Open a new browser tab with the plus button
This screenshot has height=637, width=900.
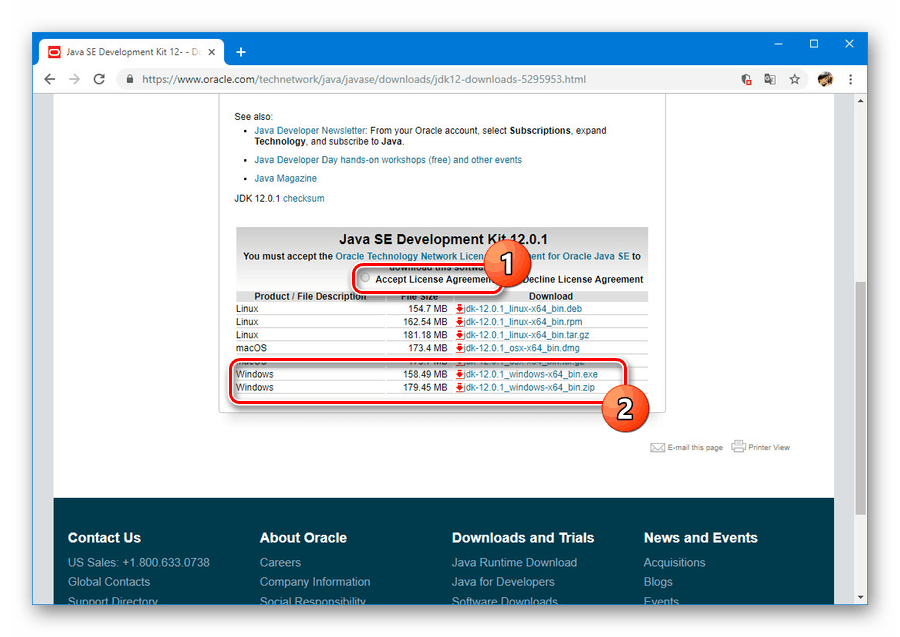tap(241, 52)
